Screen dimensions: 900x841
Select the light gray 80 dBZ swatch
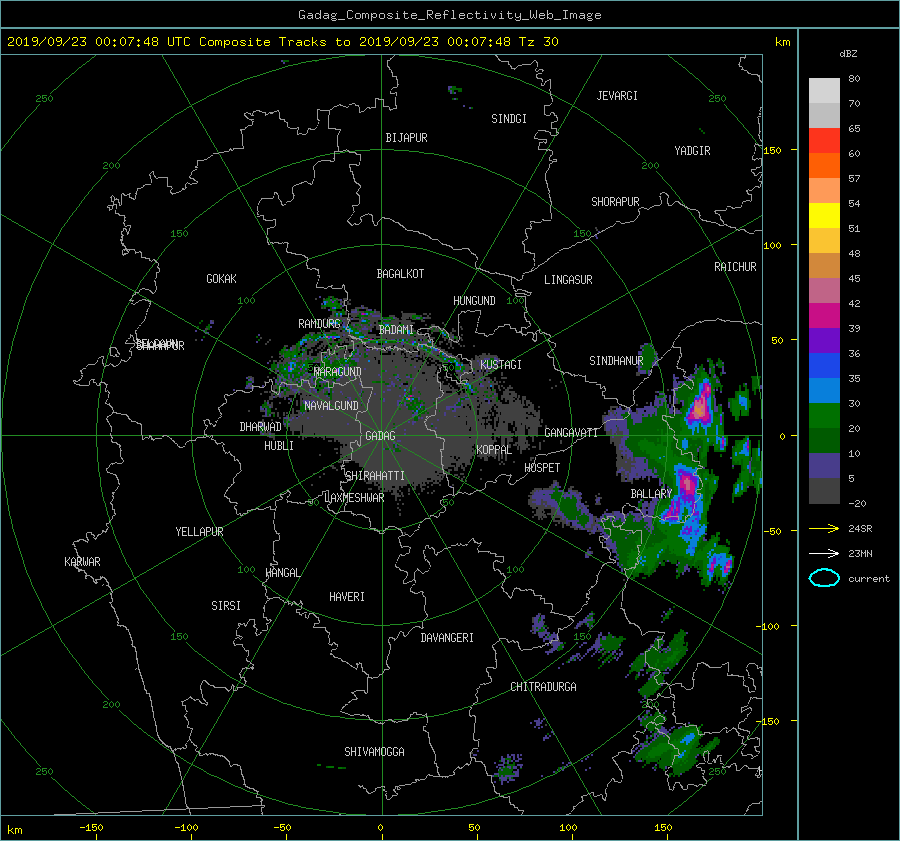point(824,91)
